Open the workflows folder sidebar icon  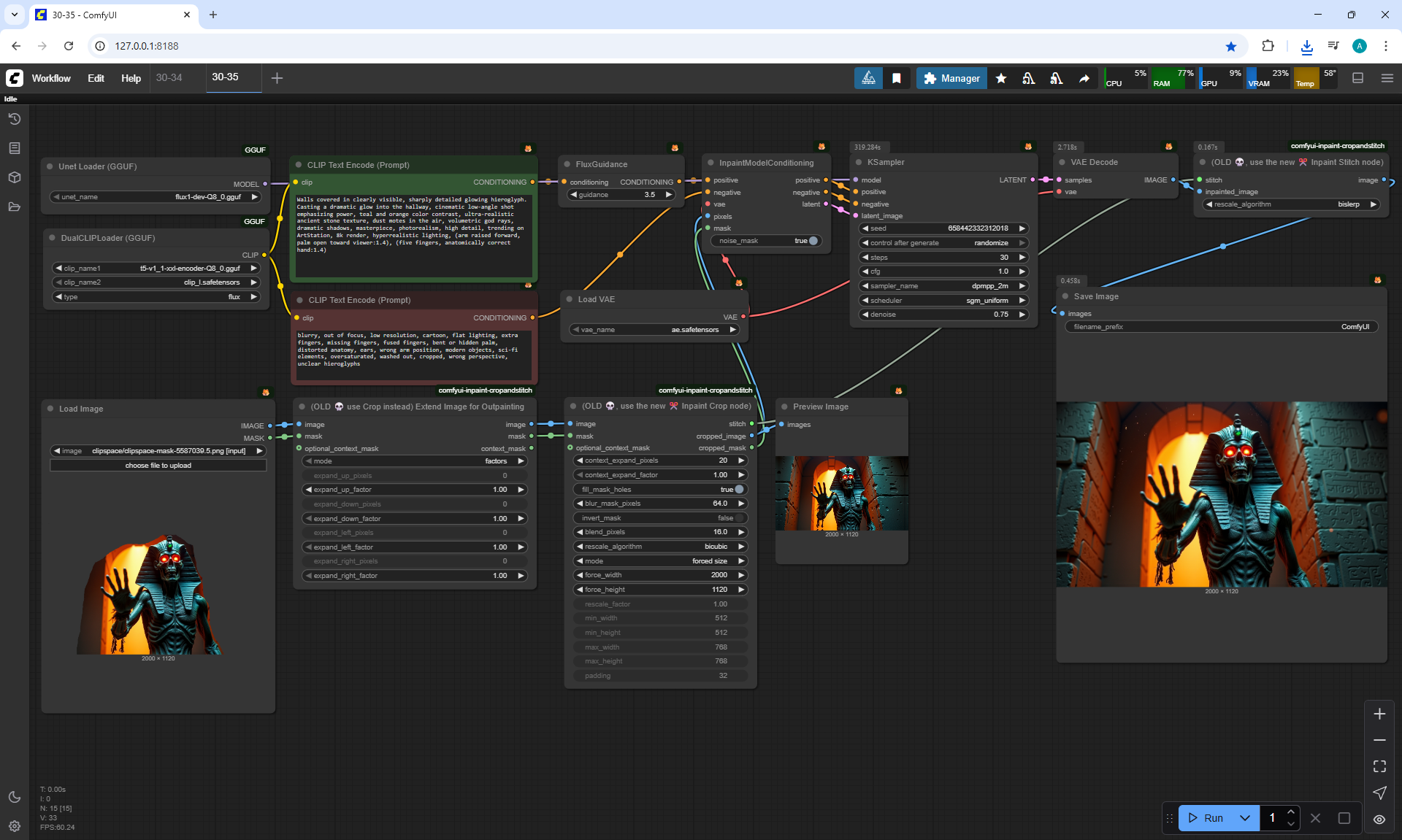(x=15, y=207)
